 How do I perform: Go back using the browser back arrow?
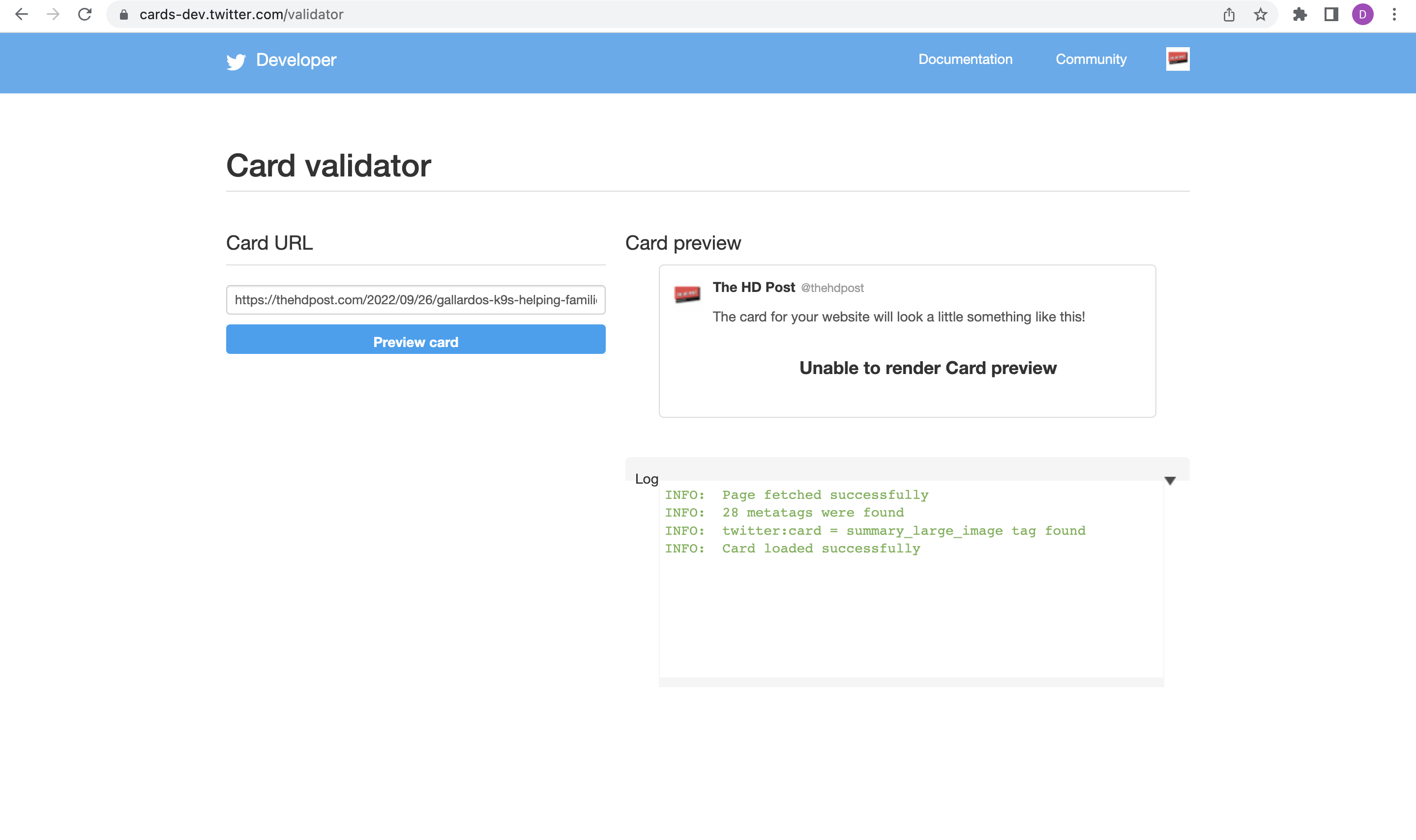tap(22, 15)
